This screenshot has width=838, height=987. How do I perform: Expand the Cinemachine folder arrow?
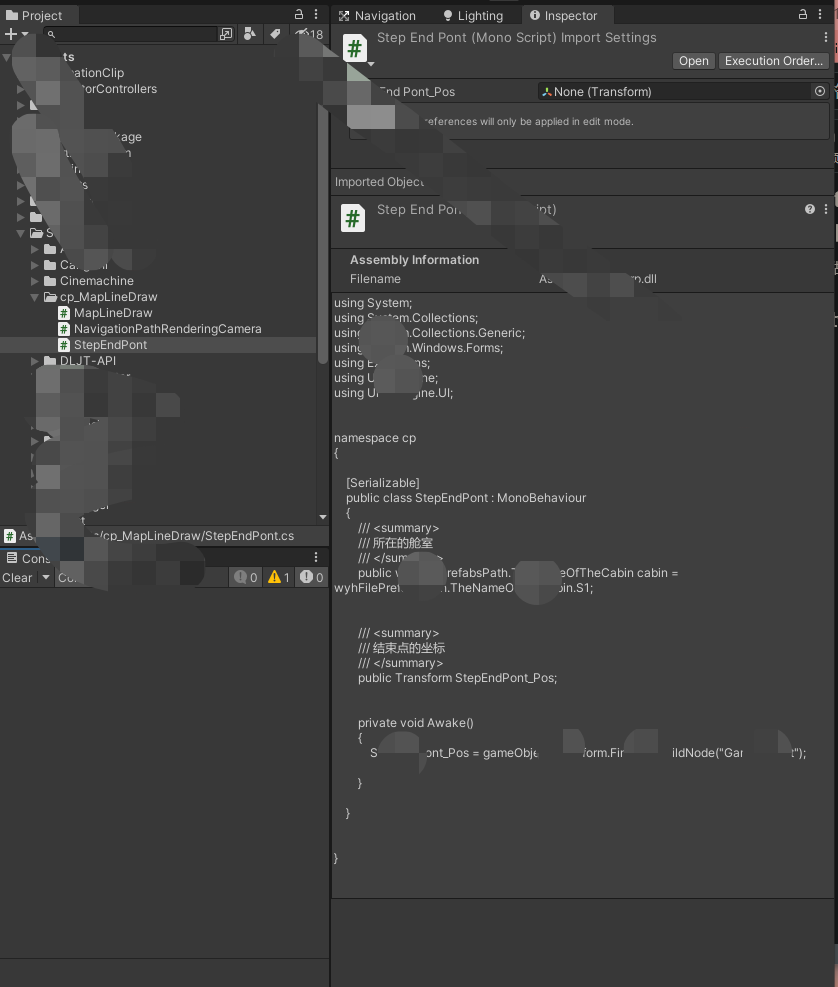click(35, 281)
